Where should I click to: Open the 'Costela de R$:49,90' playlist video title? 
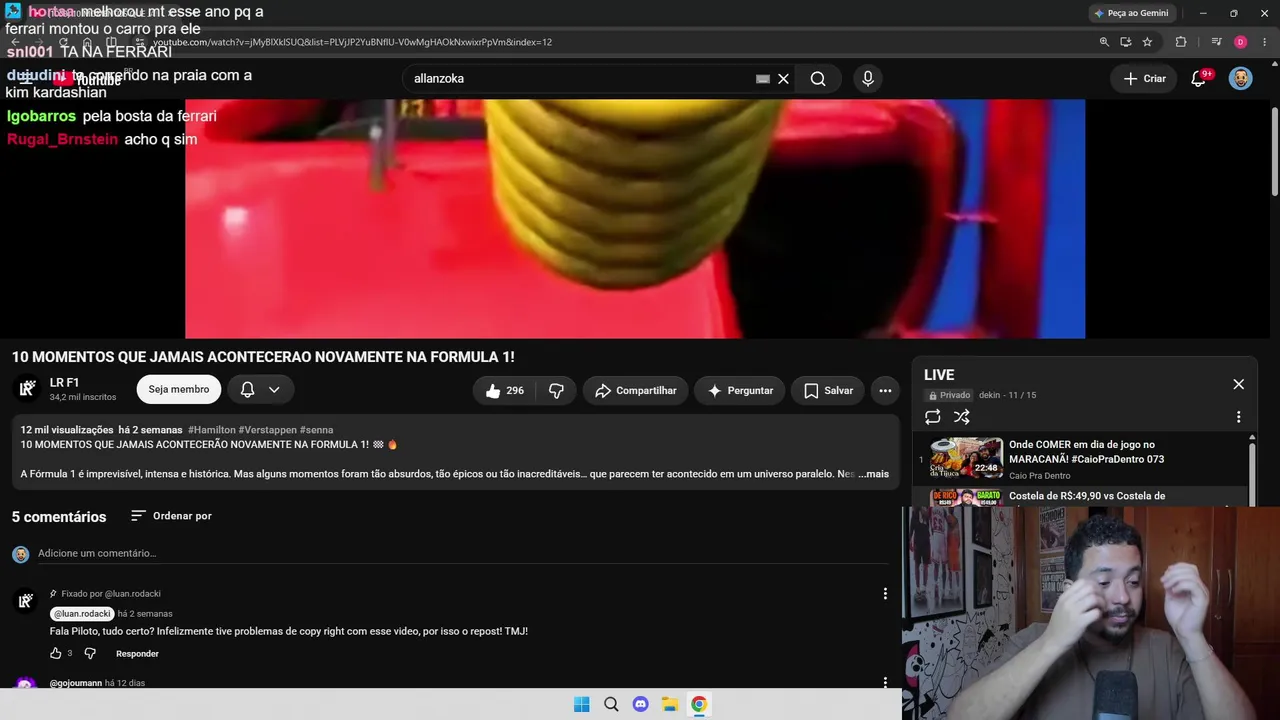(1087, 496)
